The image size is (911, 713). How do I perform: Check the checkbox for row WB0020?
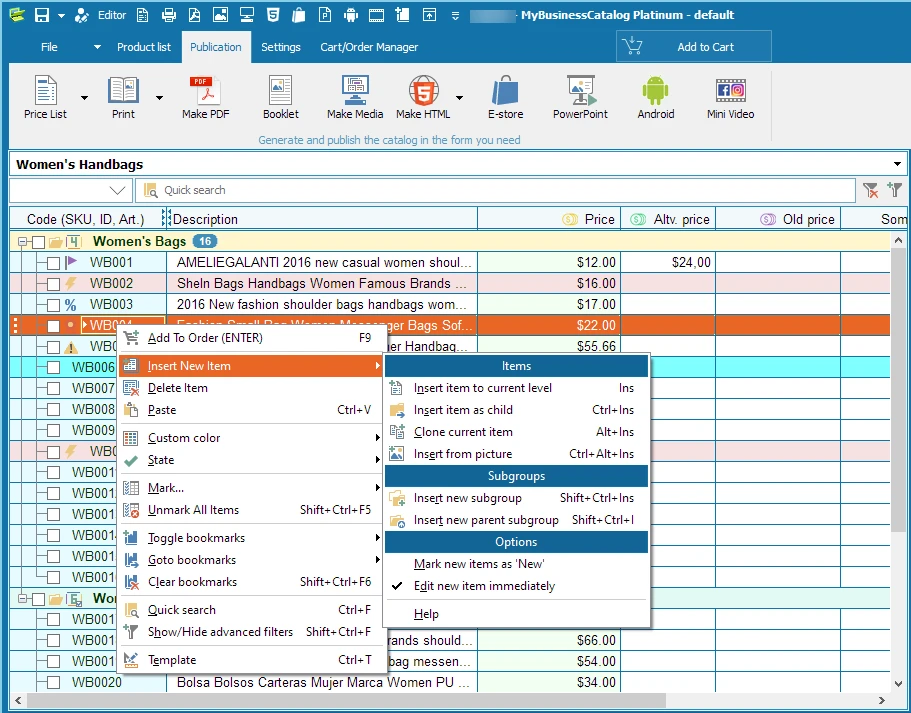pos(53,683)
